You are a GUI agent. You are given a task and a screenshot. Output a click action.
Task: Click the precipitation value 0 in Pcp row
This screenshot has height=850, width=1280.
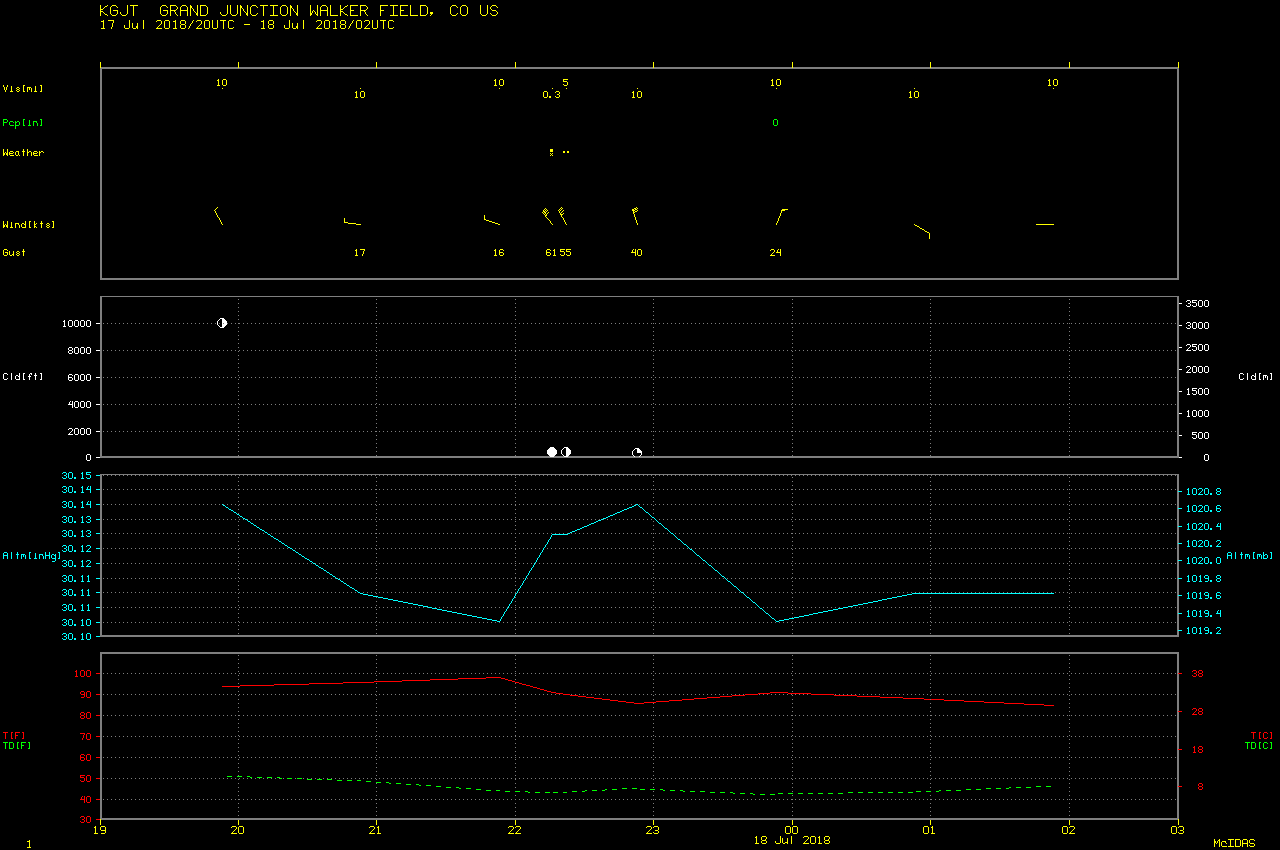click(775, 123)
